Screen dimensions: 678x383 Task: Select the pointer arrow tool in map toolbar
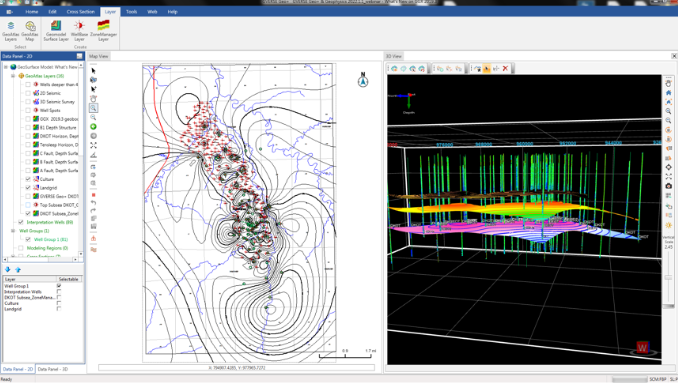pos(93,70)
